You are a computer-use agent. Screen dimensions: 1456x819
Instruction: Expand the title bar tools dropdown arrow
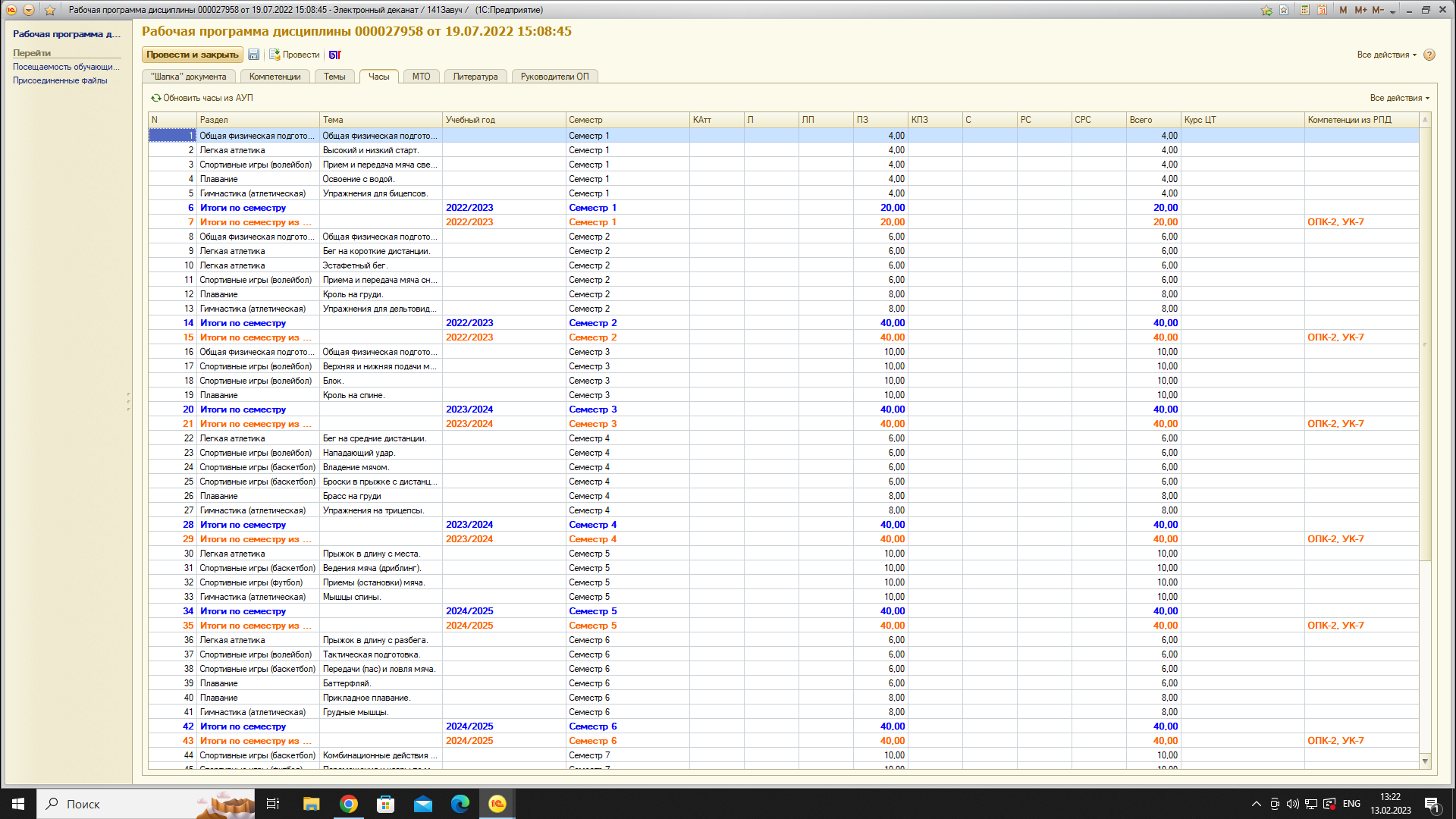(1393, 11)
